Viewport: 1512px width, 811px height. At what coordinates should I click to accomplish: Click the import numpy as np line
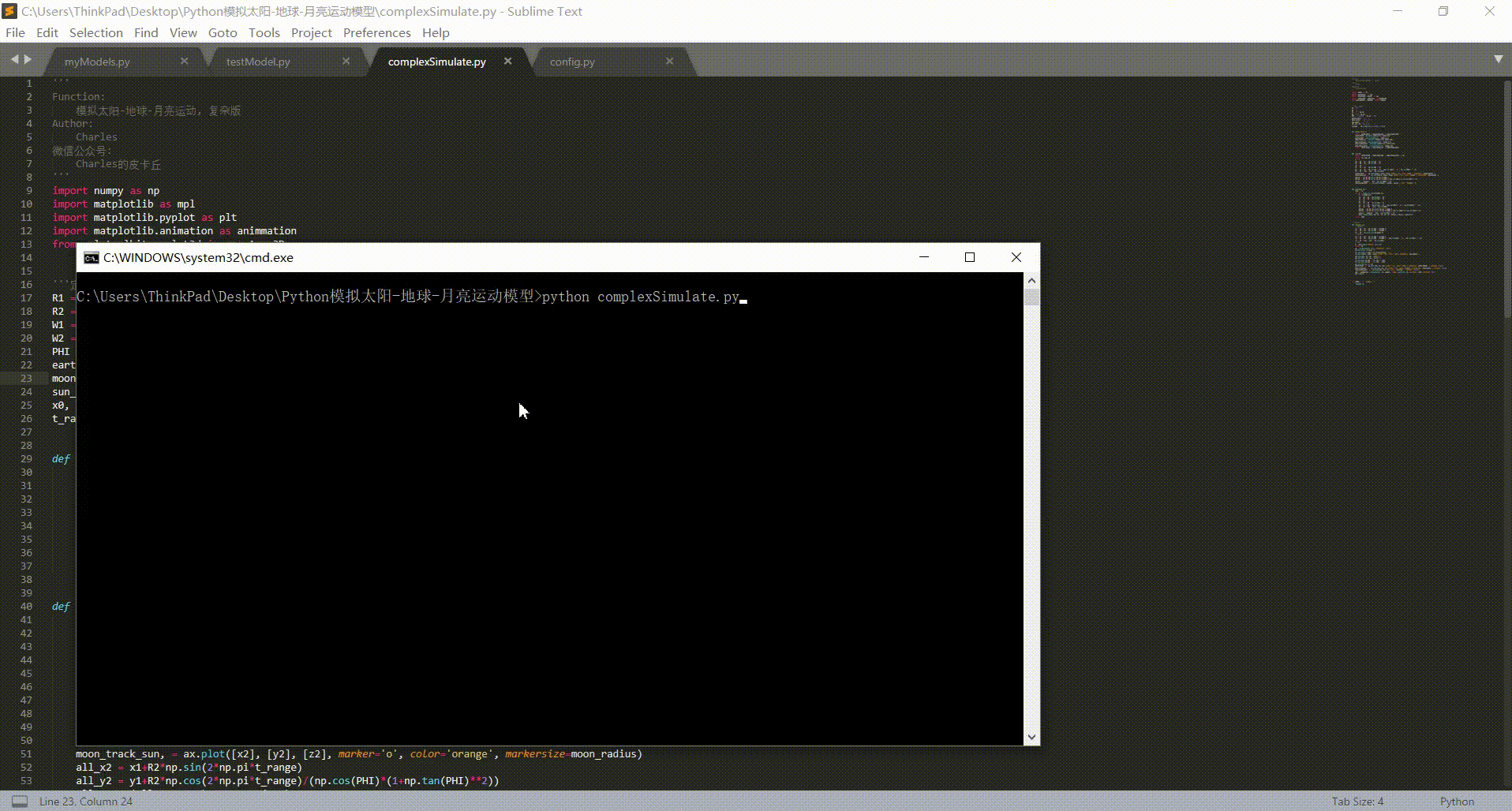106,190
